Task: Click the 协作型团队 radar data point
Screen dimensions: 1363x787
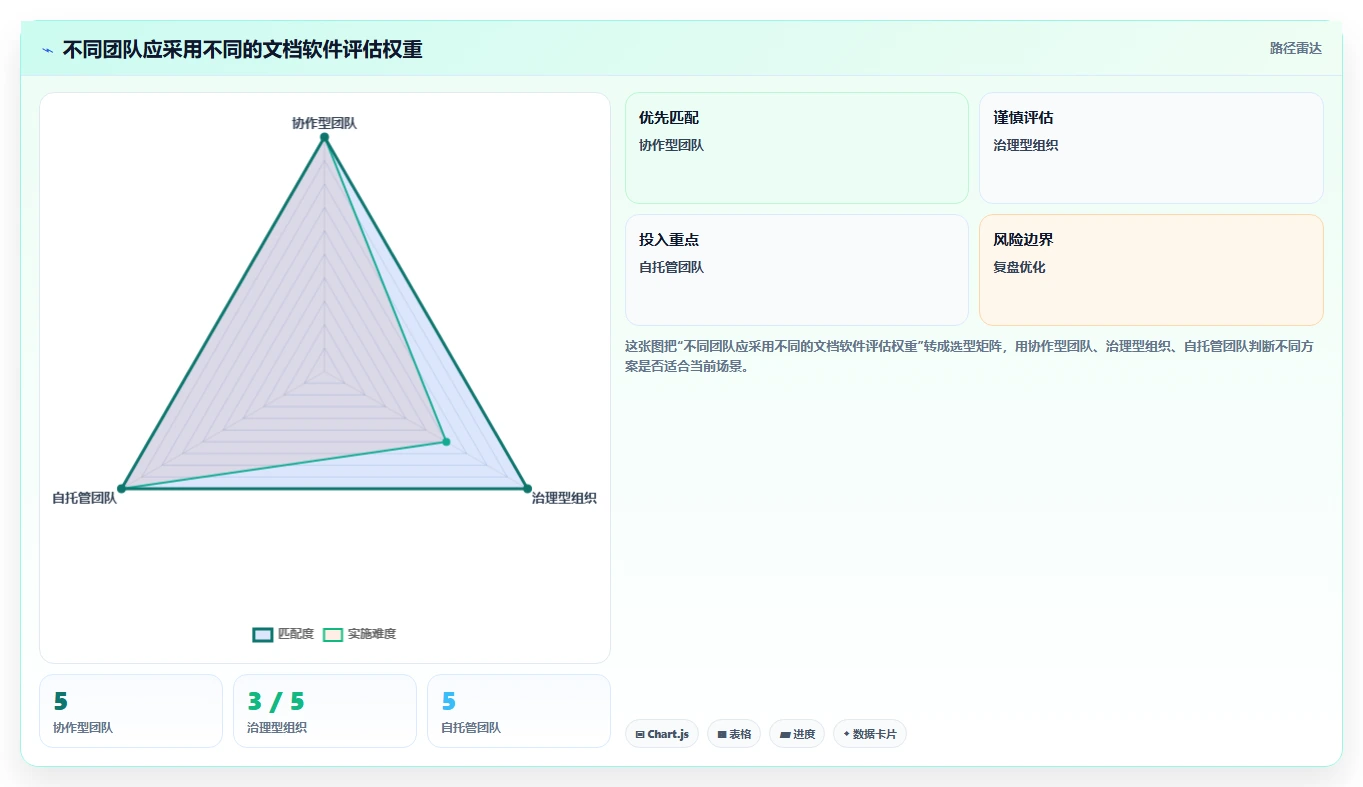Action: 324,137
